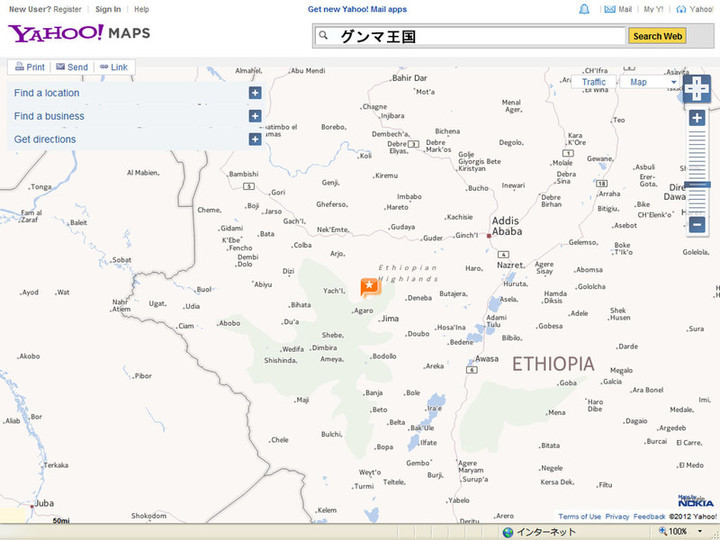Expand the Get directions panel
720x540 pixels.
(x=255, y=139)
